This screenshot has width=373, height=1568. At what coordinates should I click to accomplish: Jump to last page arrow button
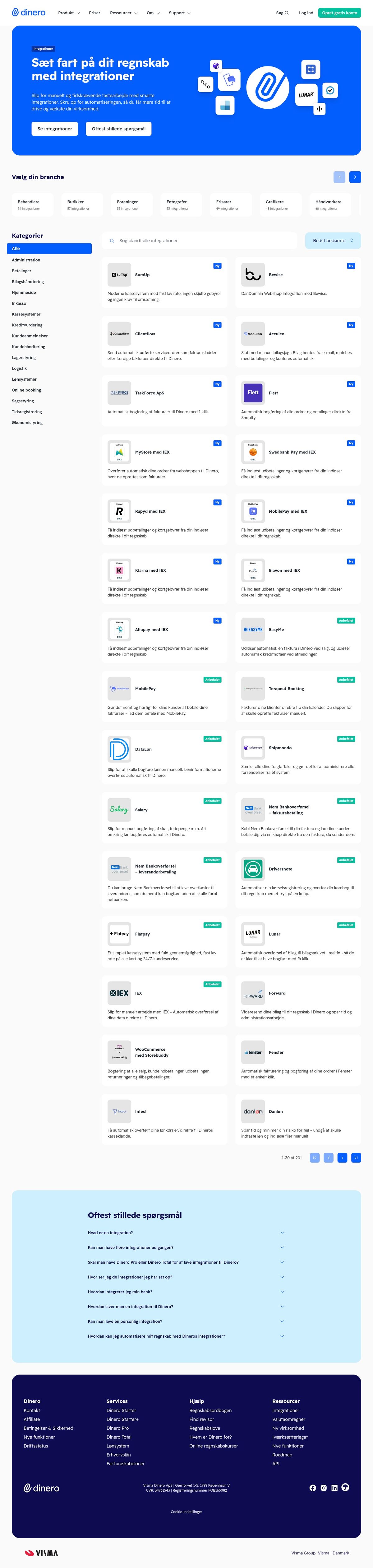[x=357, y=1158]
